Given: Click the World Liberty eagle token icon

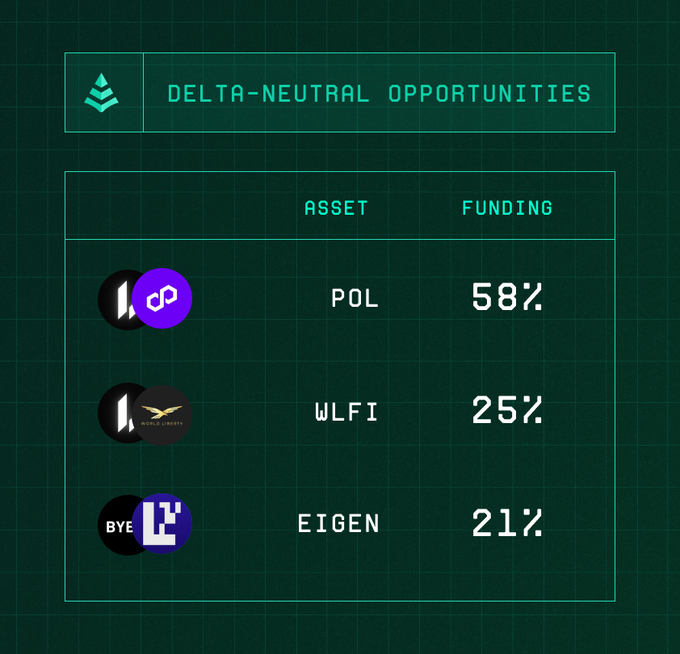Looking at the screenshot, I should [x=163, y=414].
